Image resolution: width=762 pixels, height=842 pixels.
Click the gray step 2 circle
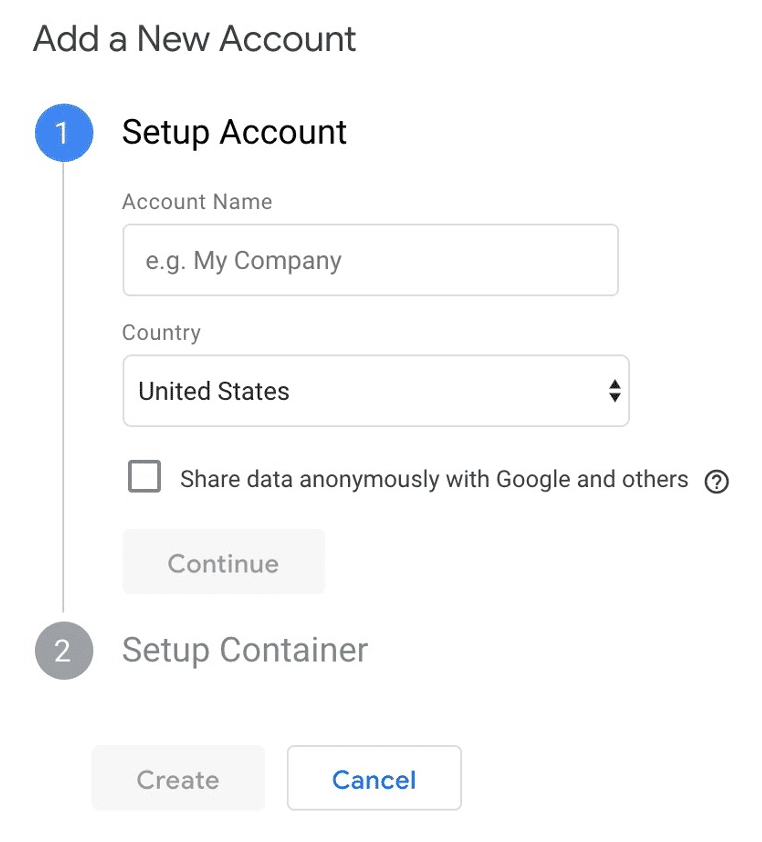pyautogui.click(x=64, y=651)
